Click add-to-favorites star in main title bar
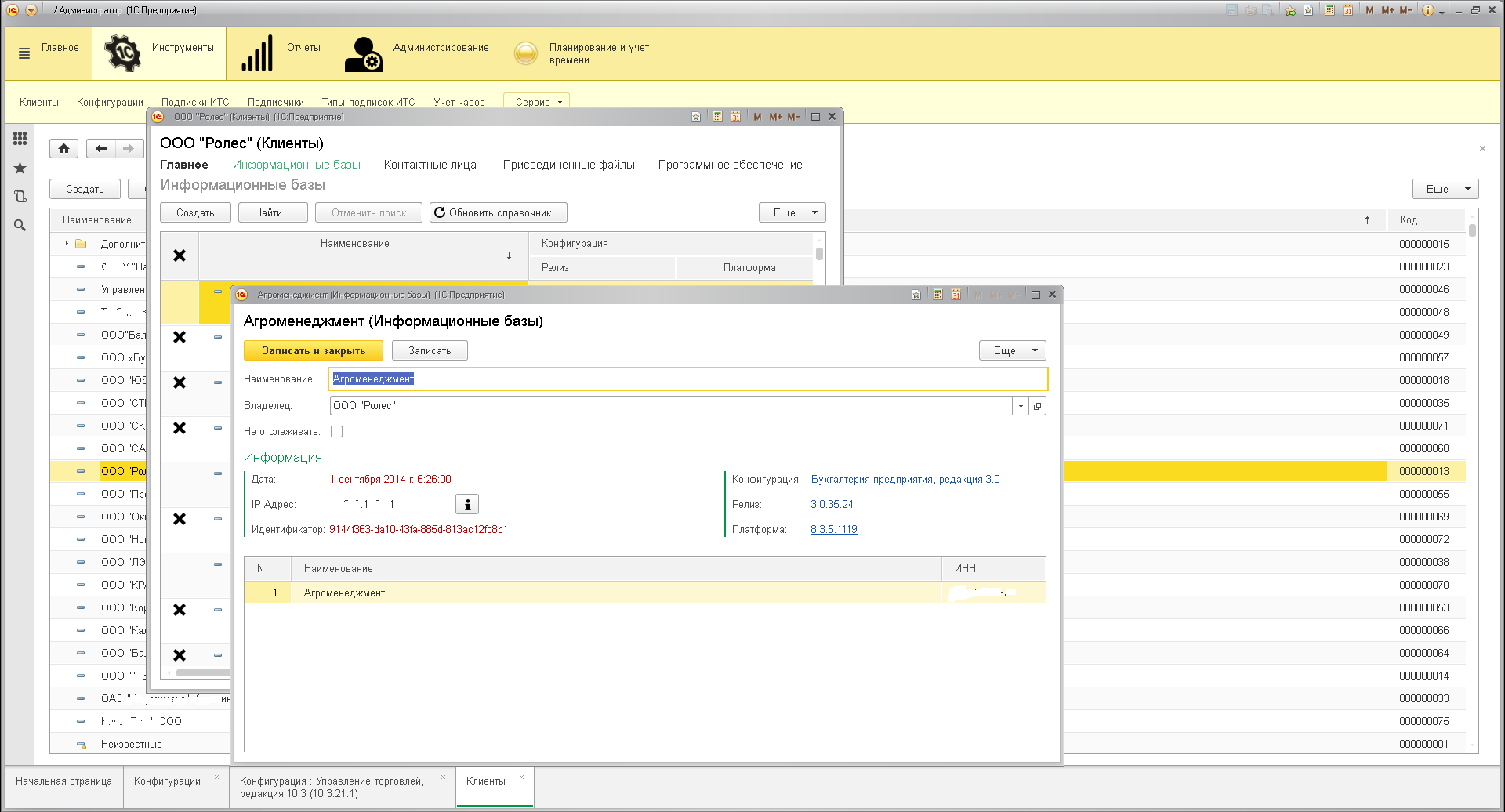The width and height of the screenshot is (1505, 812). point(1290,10)
